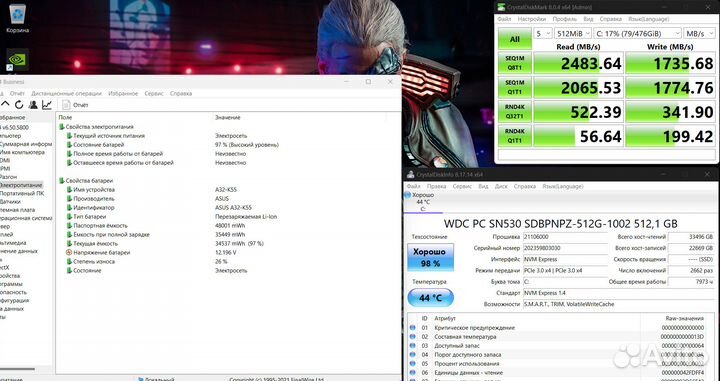Open Профиль menu in CrystalDiskMark
This screenshot has height=381, width=720.
[564, 19]
